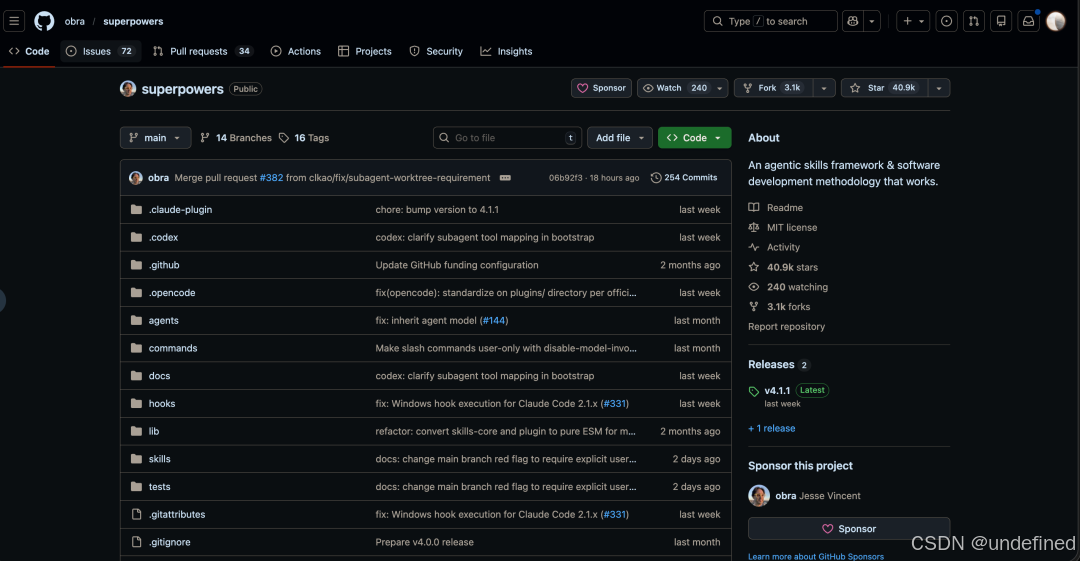
Task: Open the Actions tab
Action: coord(295,51)
